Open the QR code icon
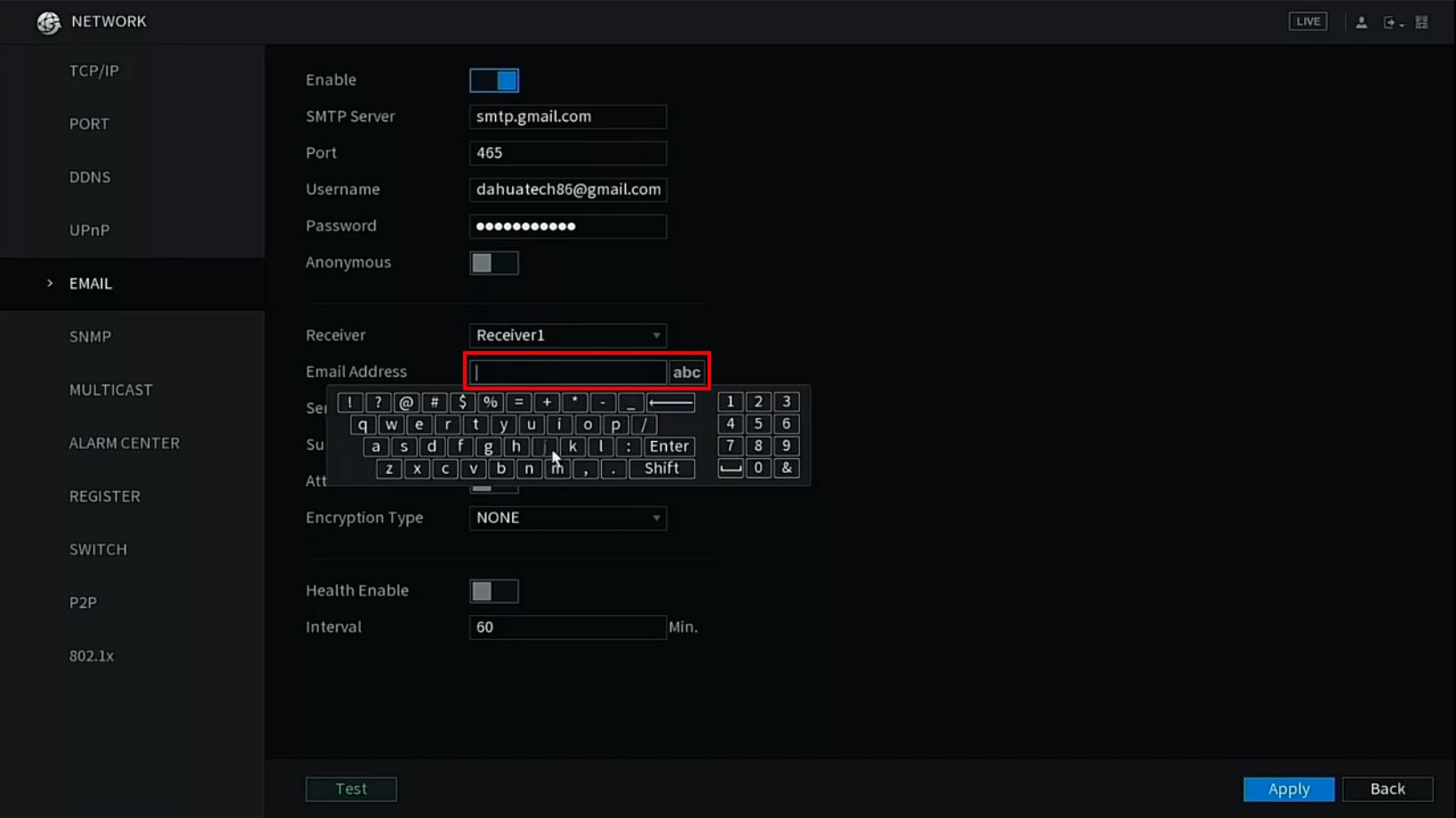The image size is (1456, 818). 1422,22
